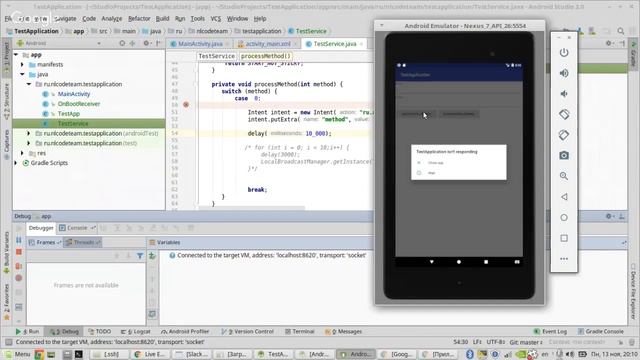
Task: Rotate emulator left icon
Action: 564,114
